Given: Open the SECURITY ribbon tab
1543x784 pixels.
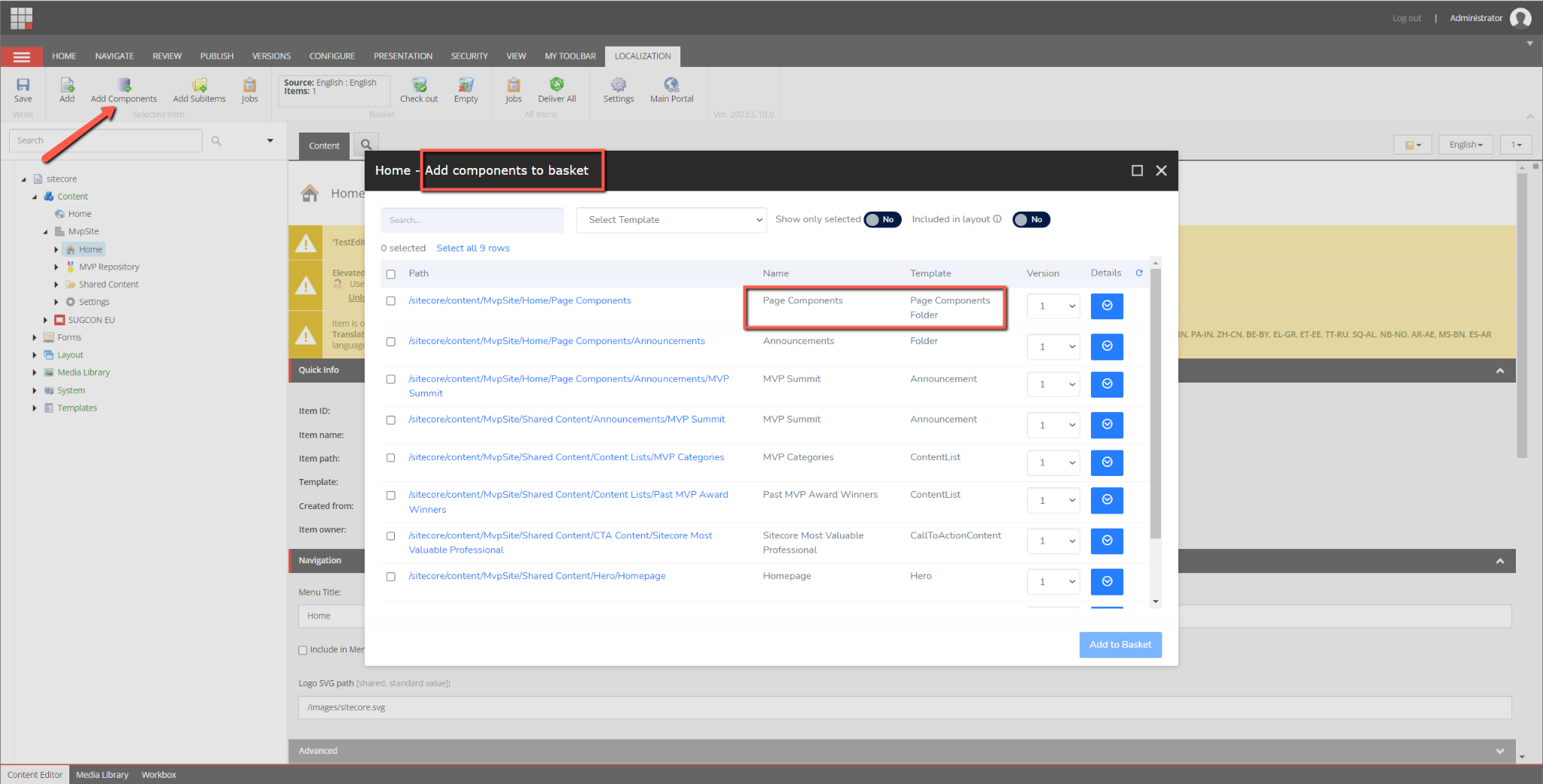Looking at the screenshot, I should pyautogui.click(x=469, y=56).
